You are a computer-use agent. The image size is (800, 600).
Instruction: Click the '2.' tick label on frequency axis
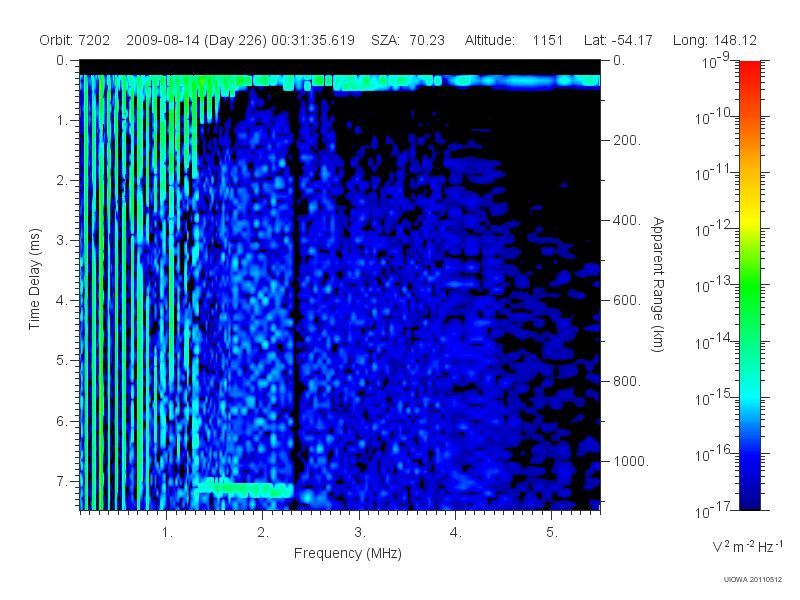click(263, 533)
